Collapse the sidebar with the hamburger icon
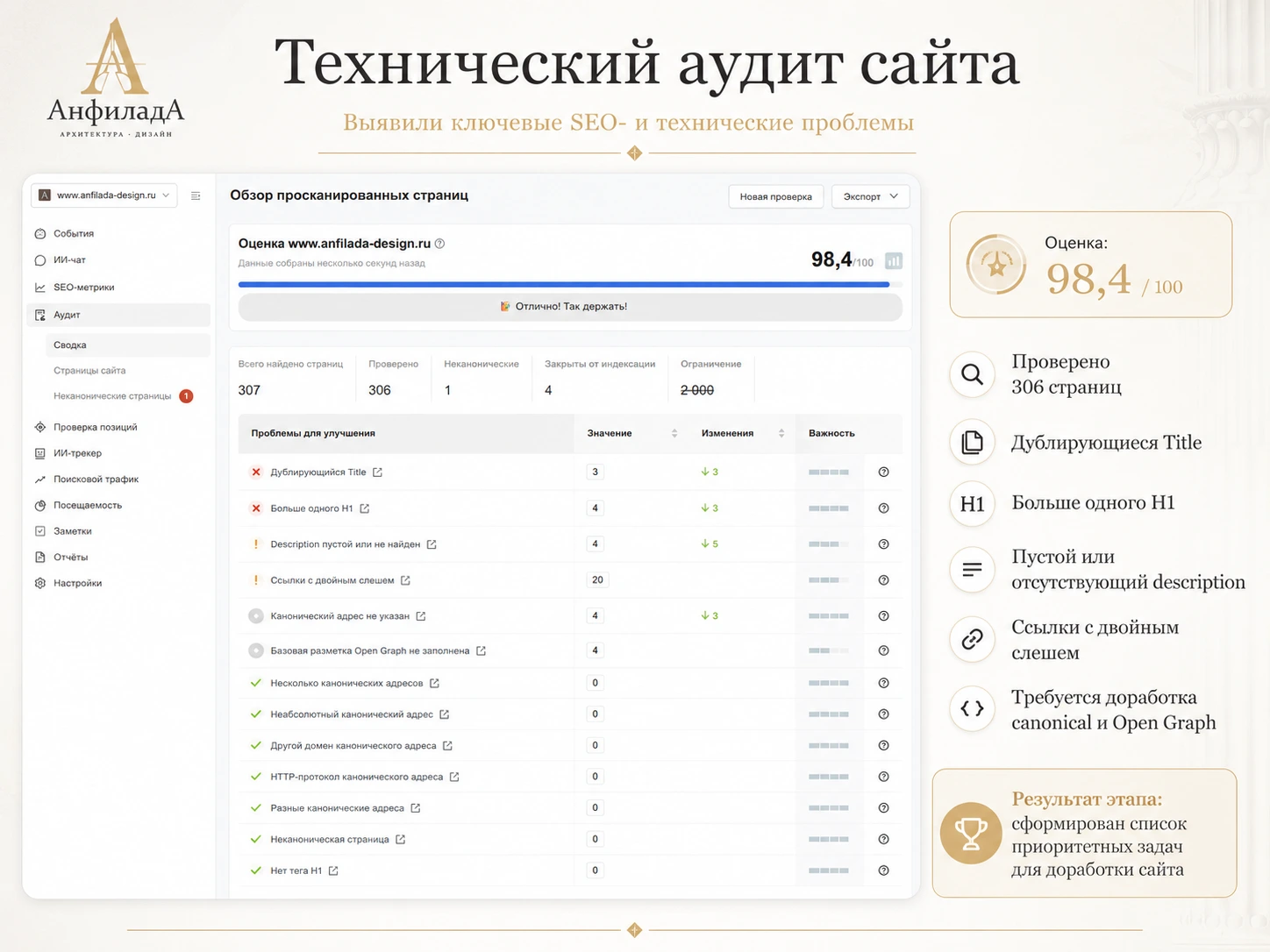This screenshot has height=952, width=1270. click(x=196, y=195)
